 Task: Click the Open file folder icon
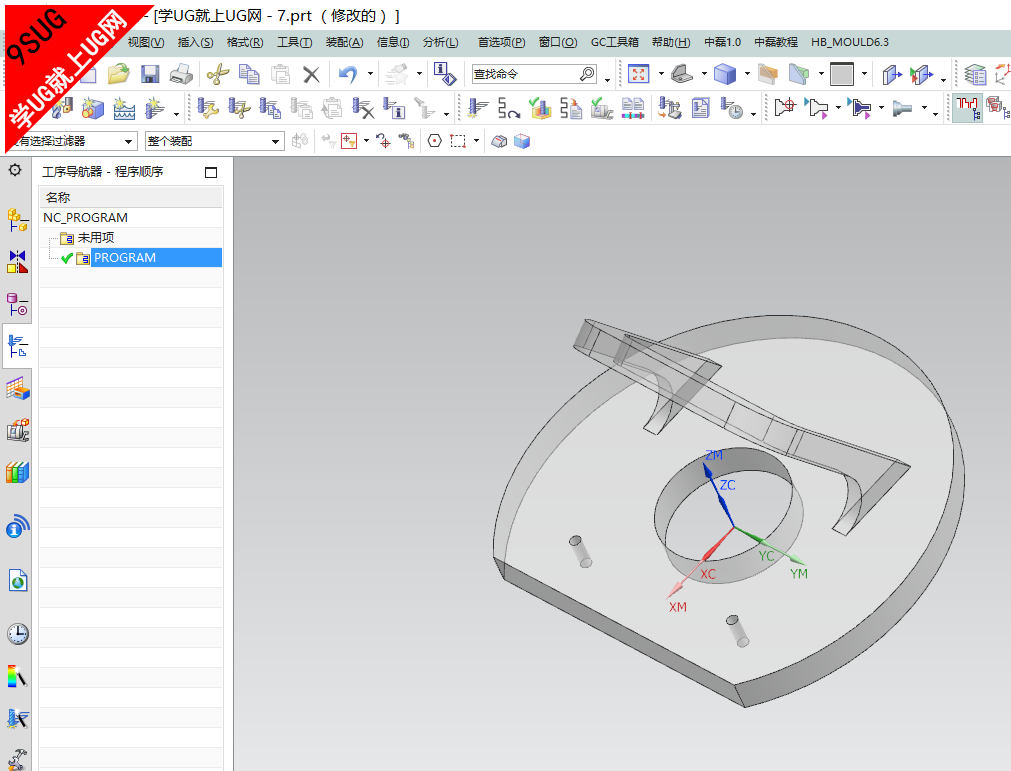[119, 74]
